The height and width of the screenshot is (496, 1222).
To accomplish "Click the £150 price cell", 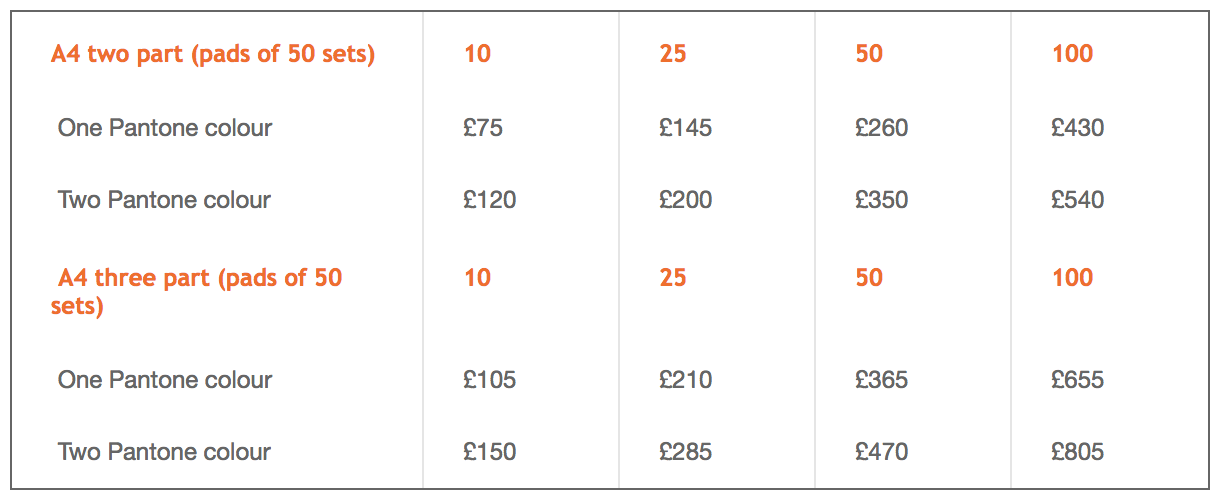I will (490, 452).
